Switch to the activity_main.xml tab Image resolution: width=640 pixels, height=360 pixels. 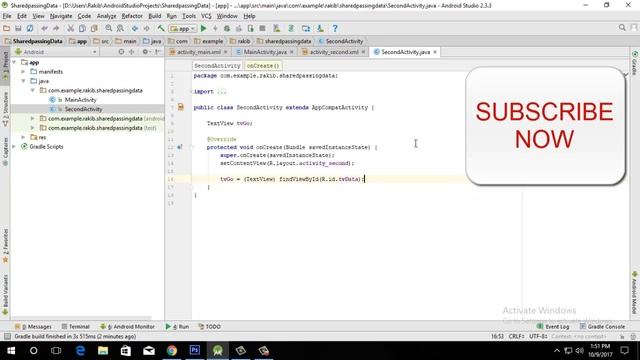198,52
